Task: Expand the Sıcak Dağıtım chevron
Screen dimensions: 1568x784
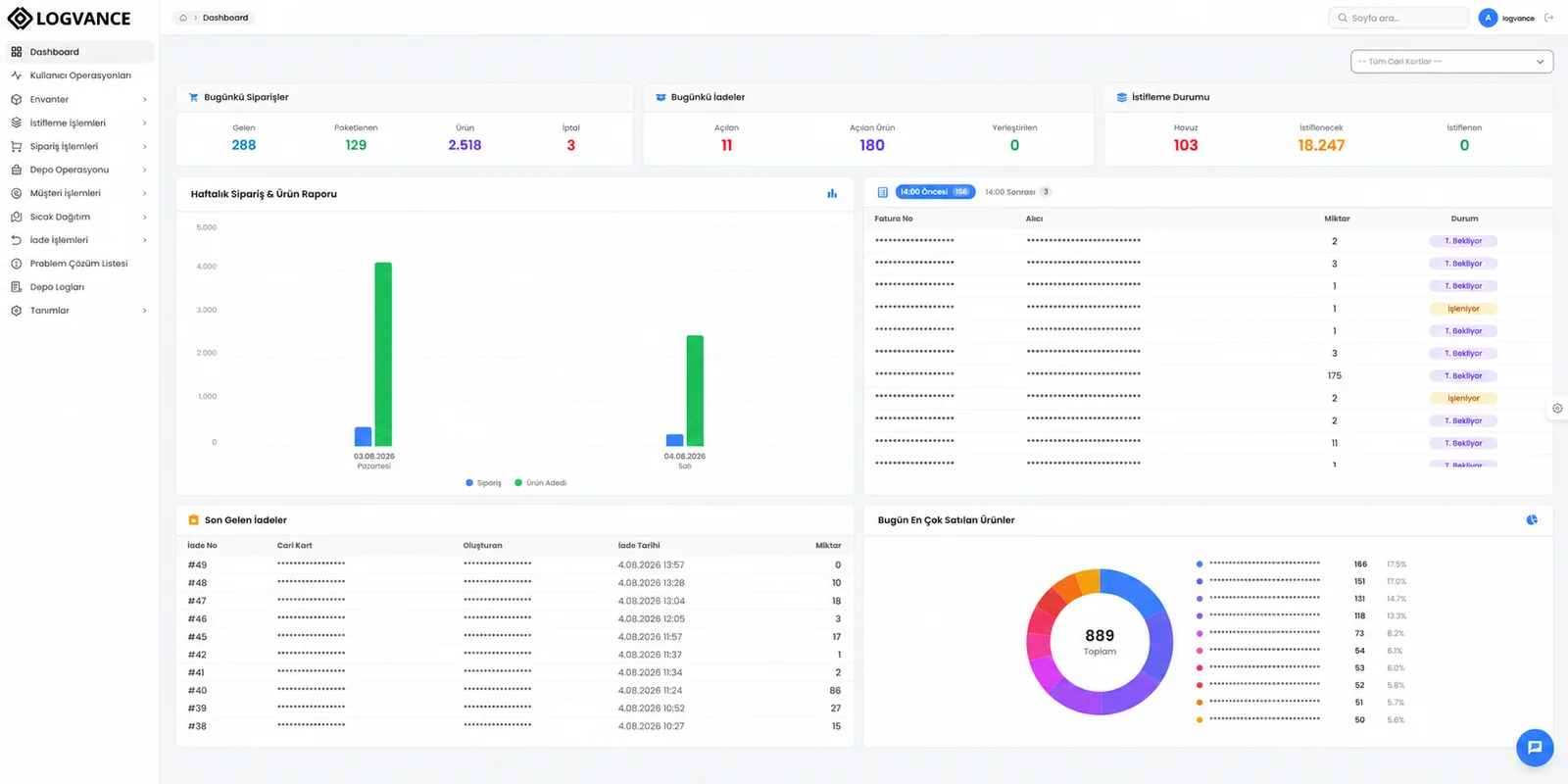Action: (x=145, y=217)
